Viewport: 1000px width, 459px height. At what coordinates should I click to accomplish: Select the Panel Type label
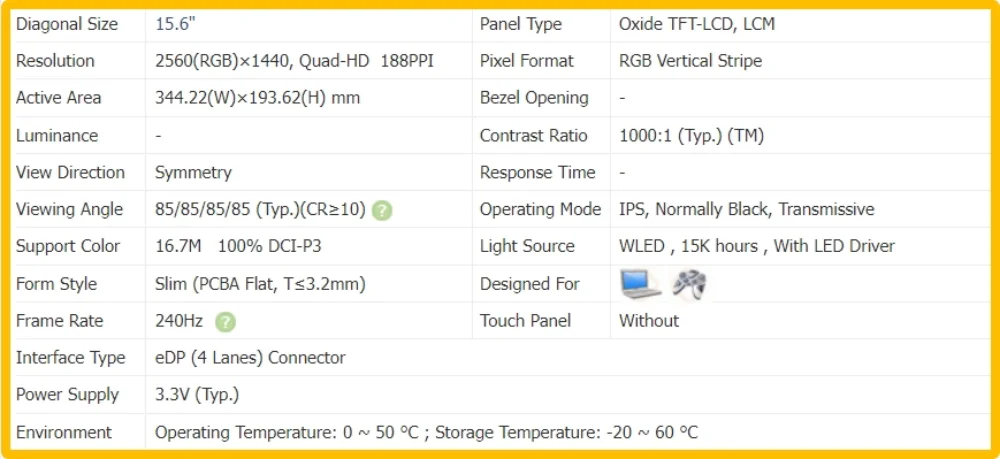click(520, 24)
